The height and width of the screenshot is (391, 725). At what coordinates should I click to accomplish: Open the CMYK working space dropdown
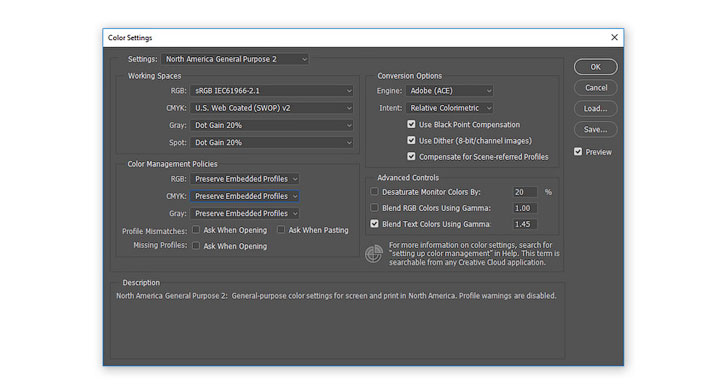pos(272,108)
